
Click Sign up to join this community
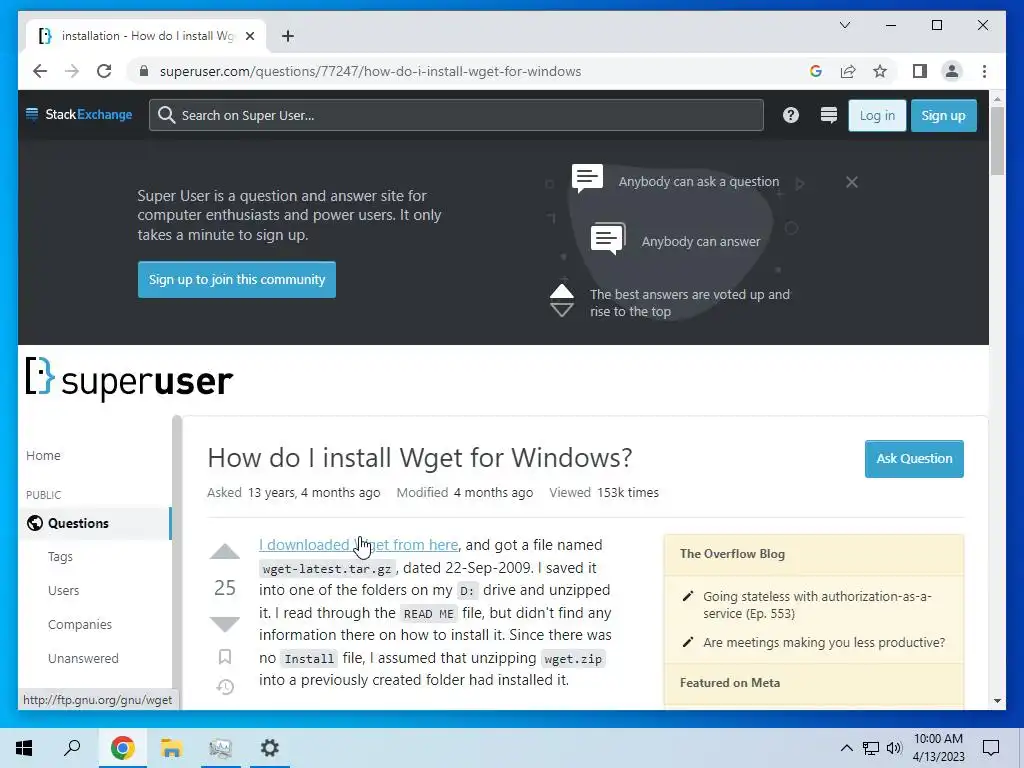pos(236,280)
